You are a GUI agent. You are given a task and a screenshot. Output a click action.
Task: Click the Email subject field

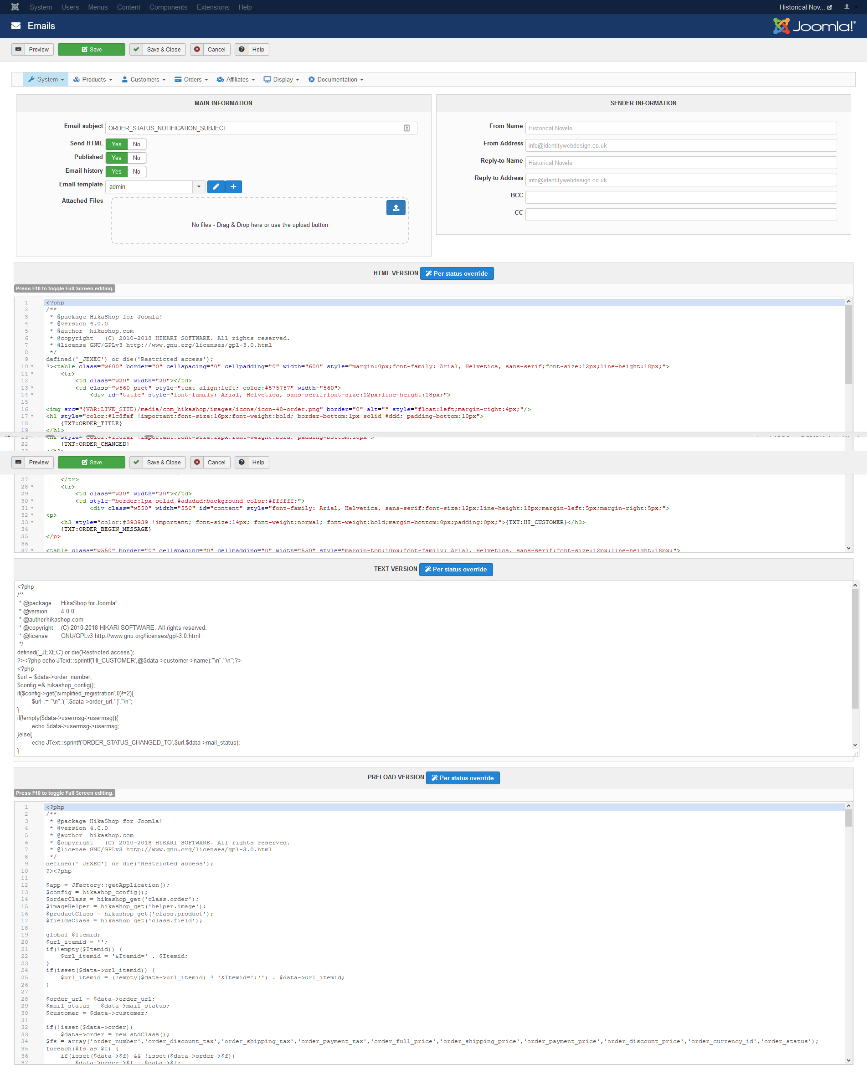click(x=261, y=128)
